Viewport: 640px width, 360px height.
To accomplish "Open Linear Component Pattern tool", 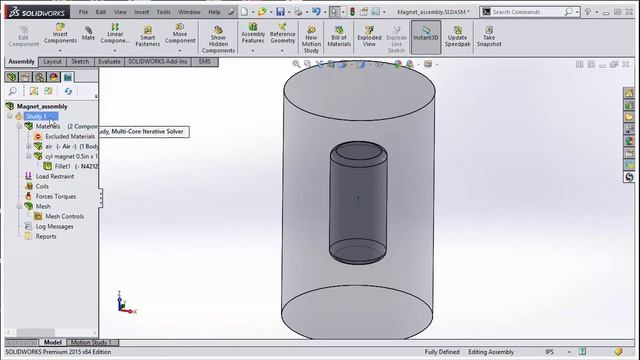I will (115, 33).
